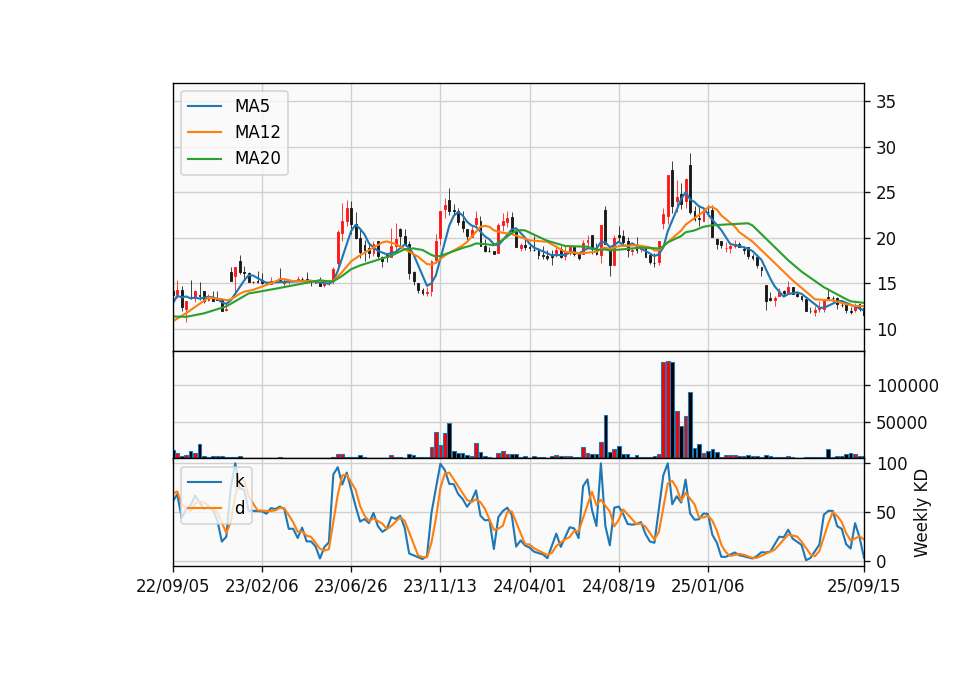The height and width of the screenshot is (690, 960).
Task: Click the volume axis value 100000
Action: click(x=908, y=386)
